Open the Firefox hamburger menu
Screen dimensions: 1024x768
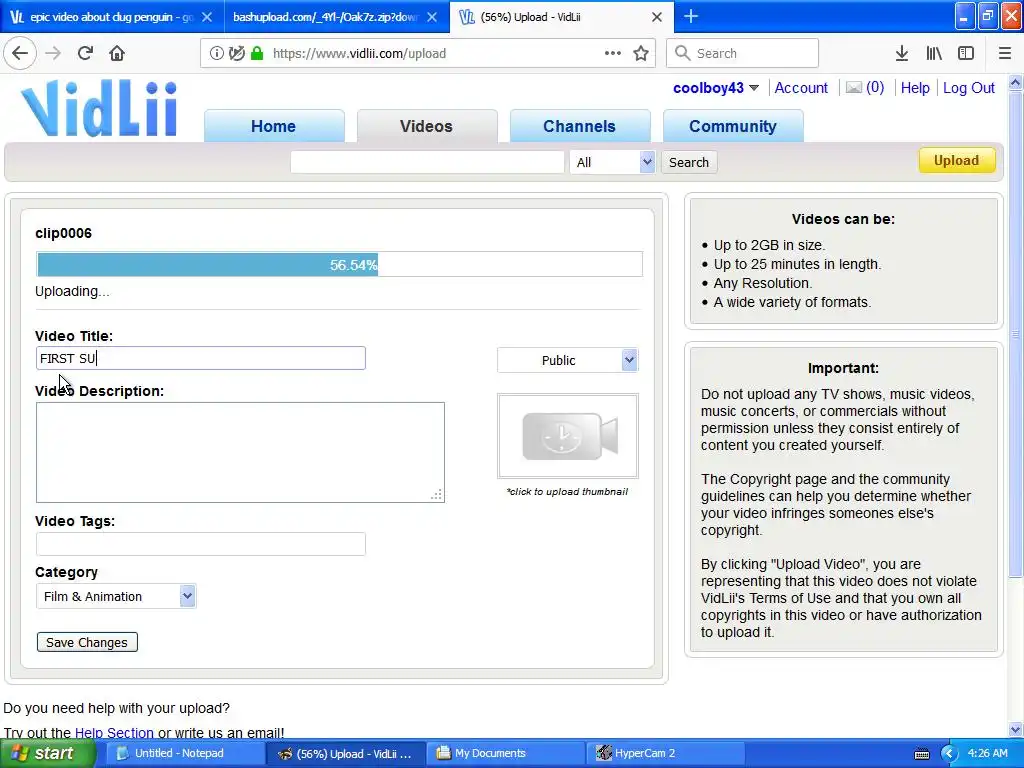[1005, 53]
